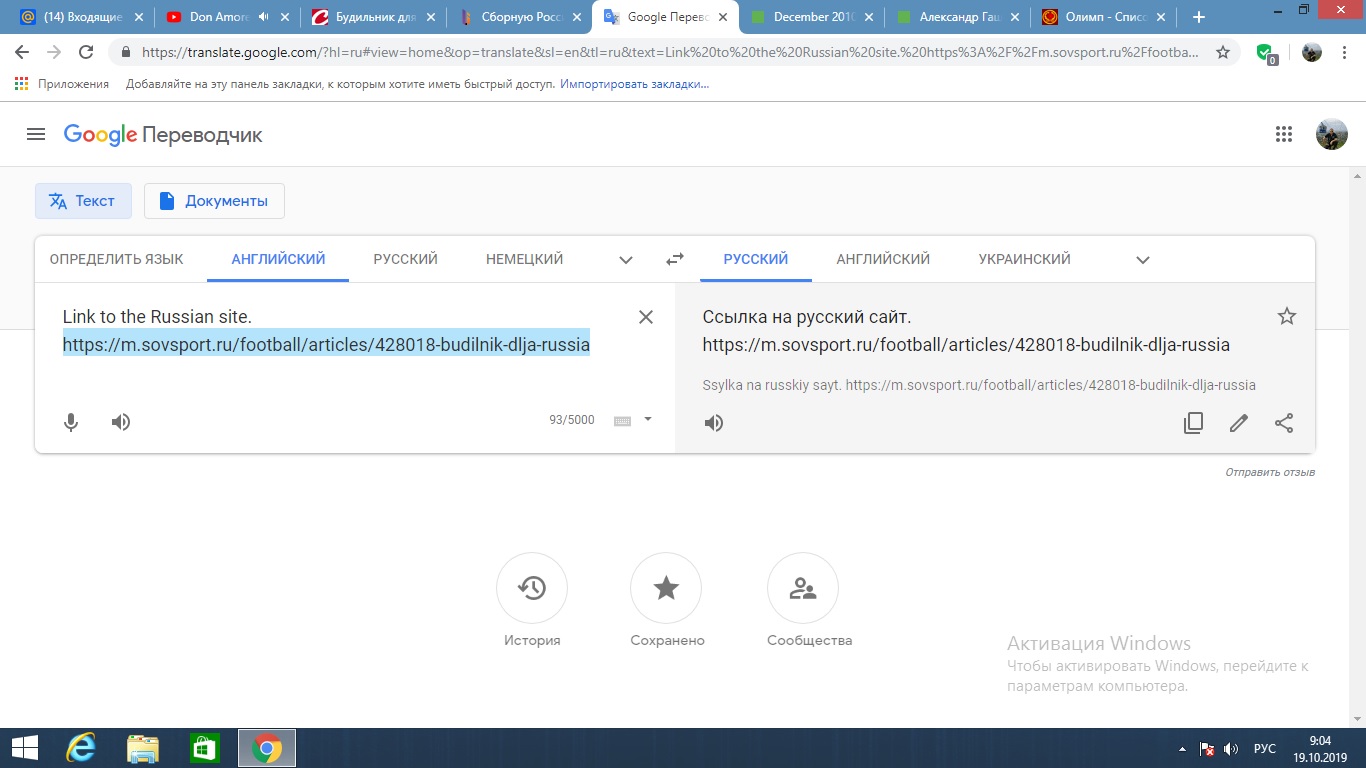Open saved translations (Сохранено)
Viewport: 1366px width, 768px height.
[666, 588]
